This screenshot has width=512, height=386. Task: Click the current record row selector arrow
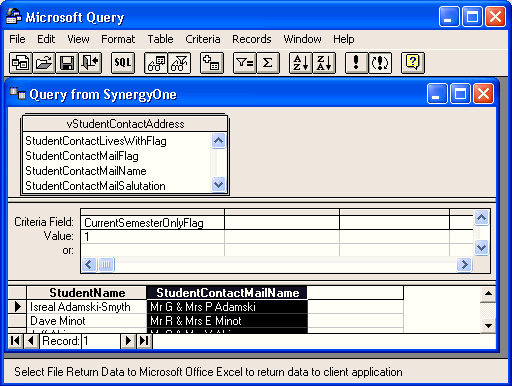(17, 307)
